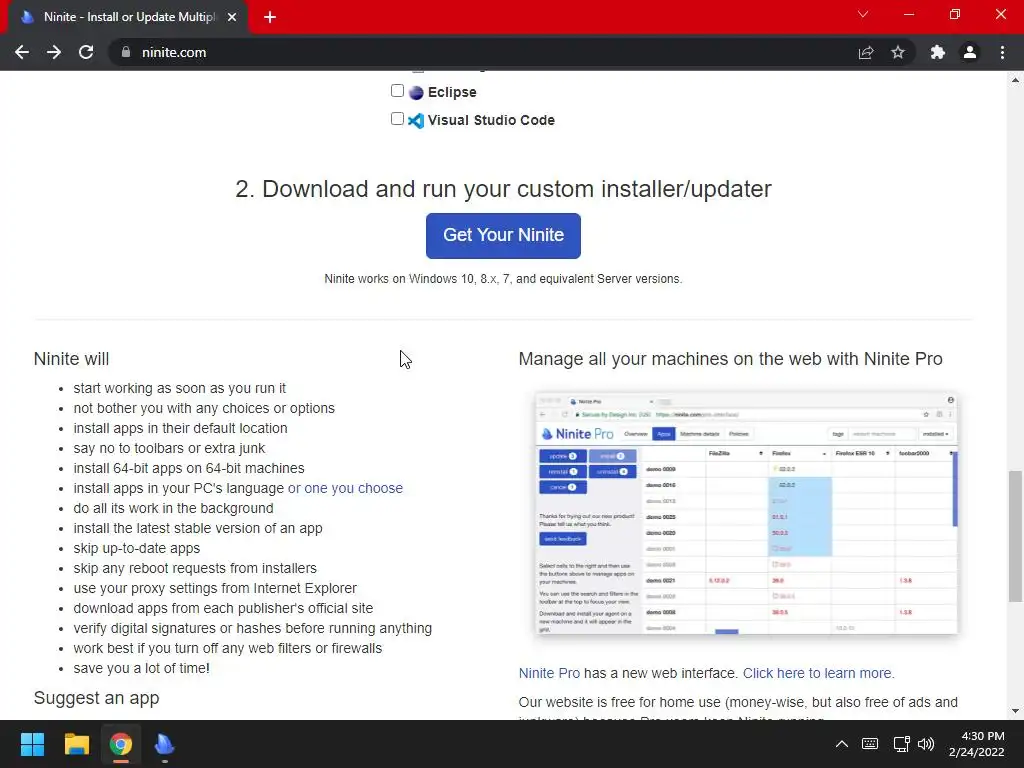Open the network tray icon
Screen dimensions: 1024x768
pos(901,744)
